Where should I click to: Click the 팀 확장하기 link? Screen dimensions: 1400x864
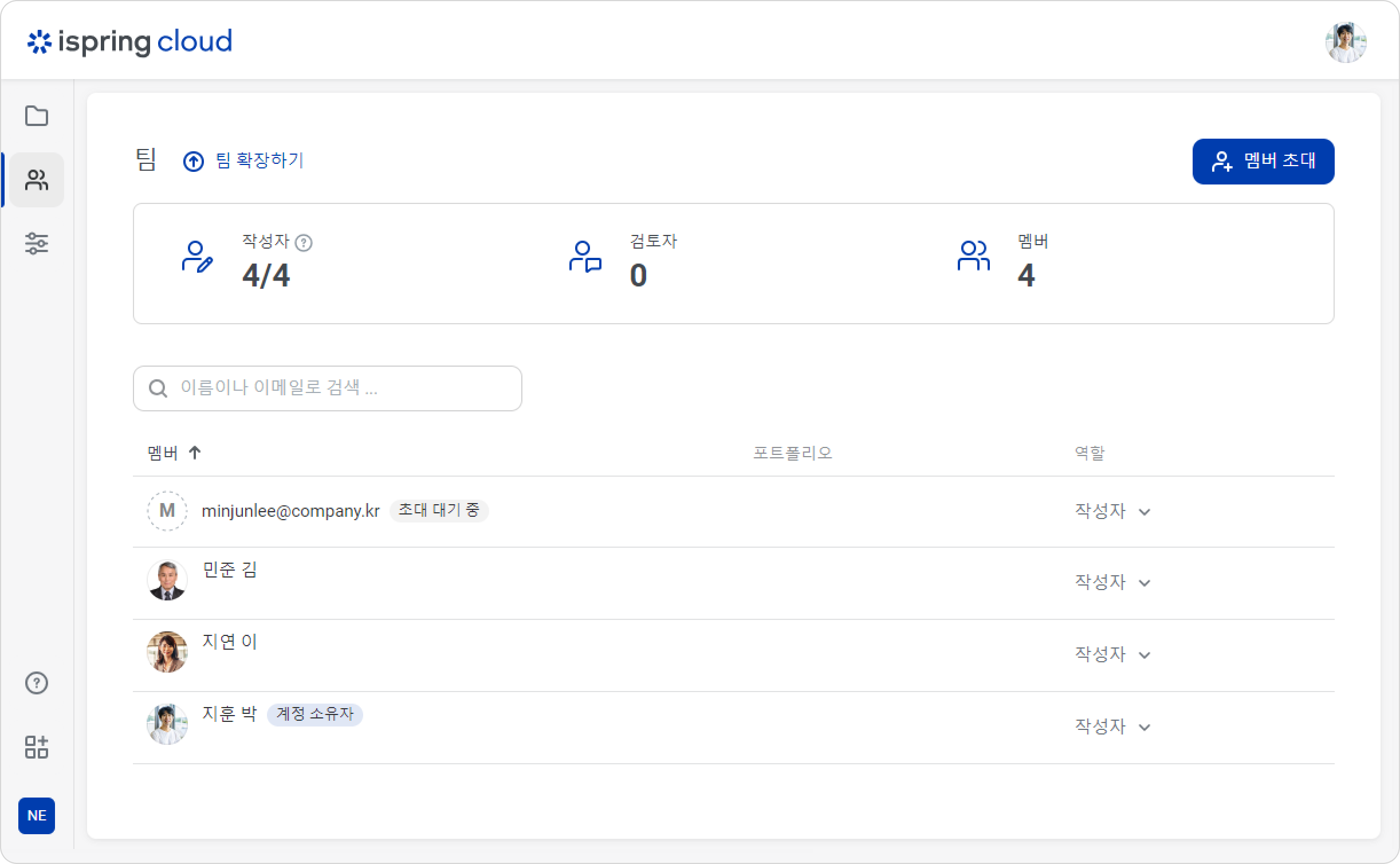pyautogui.click(x=243, y=160)
